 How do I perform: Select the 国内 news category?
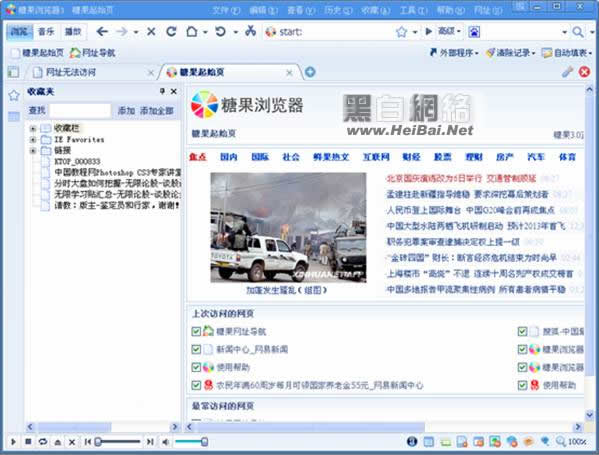(229, 157)
